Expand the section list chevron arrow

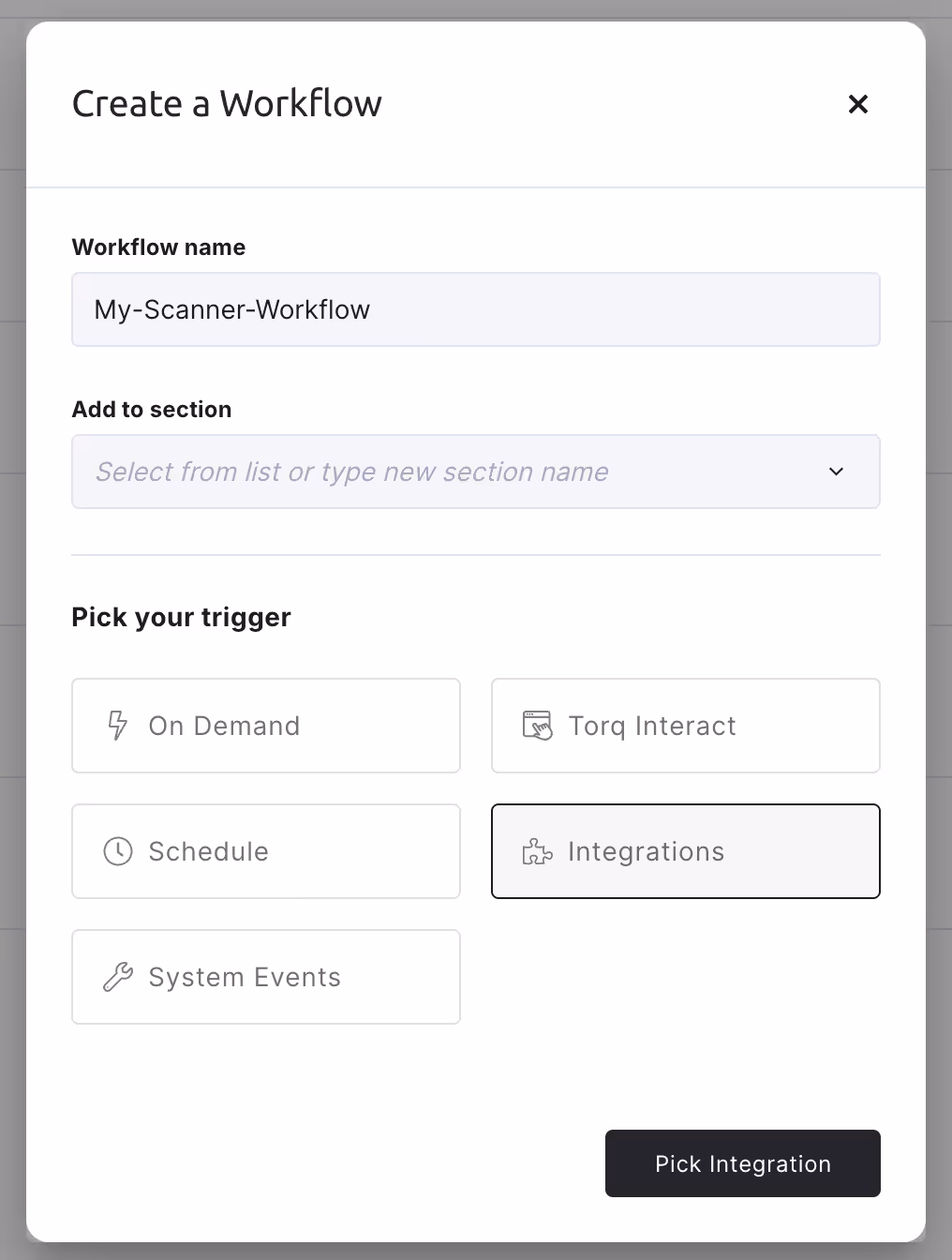[836, 472]
